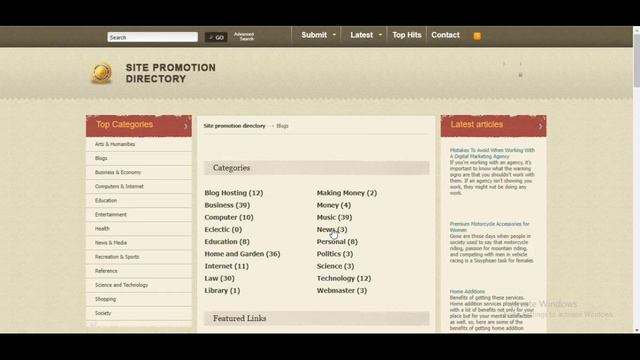Viewport: 640px width, 360px height.
Task: Open Internet (11) category link
Action: [226, 266]
